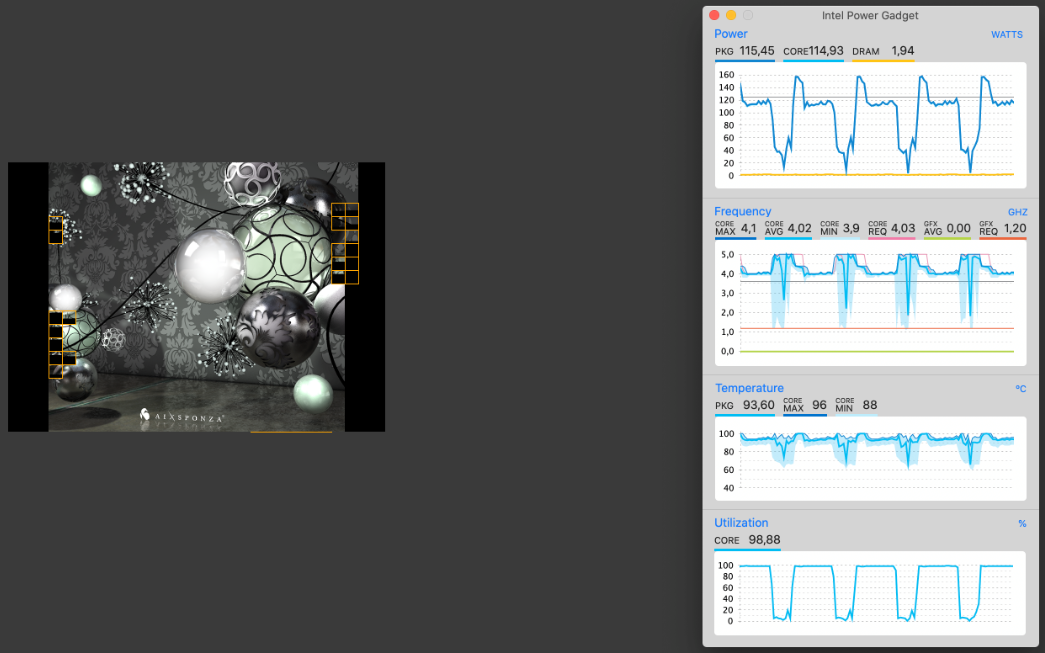
Task: Click the CORE MAX frequency readout
Action: (x=736, y=229)
